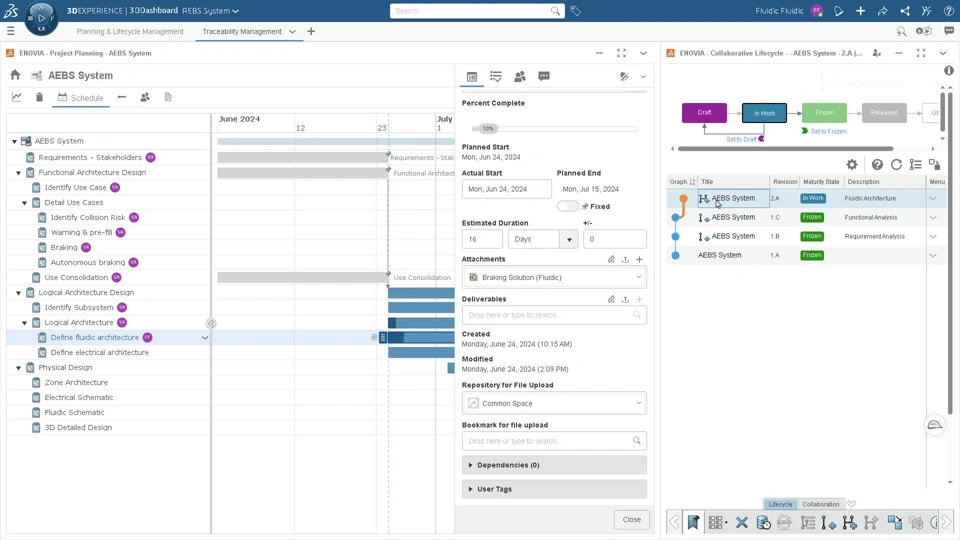The image size is (960, 540).
Task: Click the Share arrow icon in top bar
Action: (882, 10)
